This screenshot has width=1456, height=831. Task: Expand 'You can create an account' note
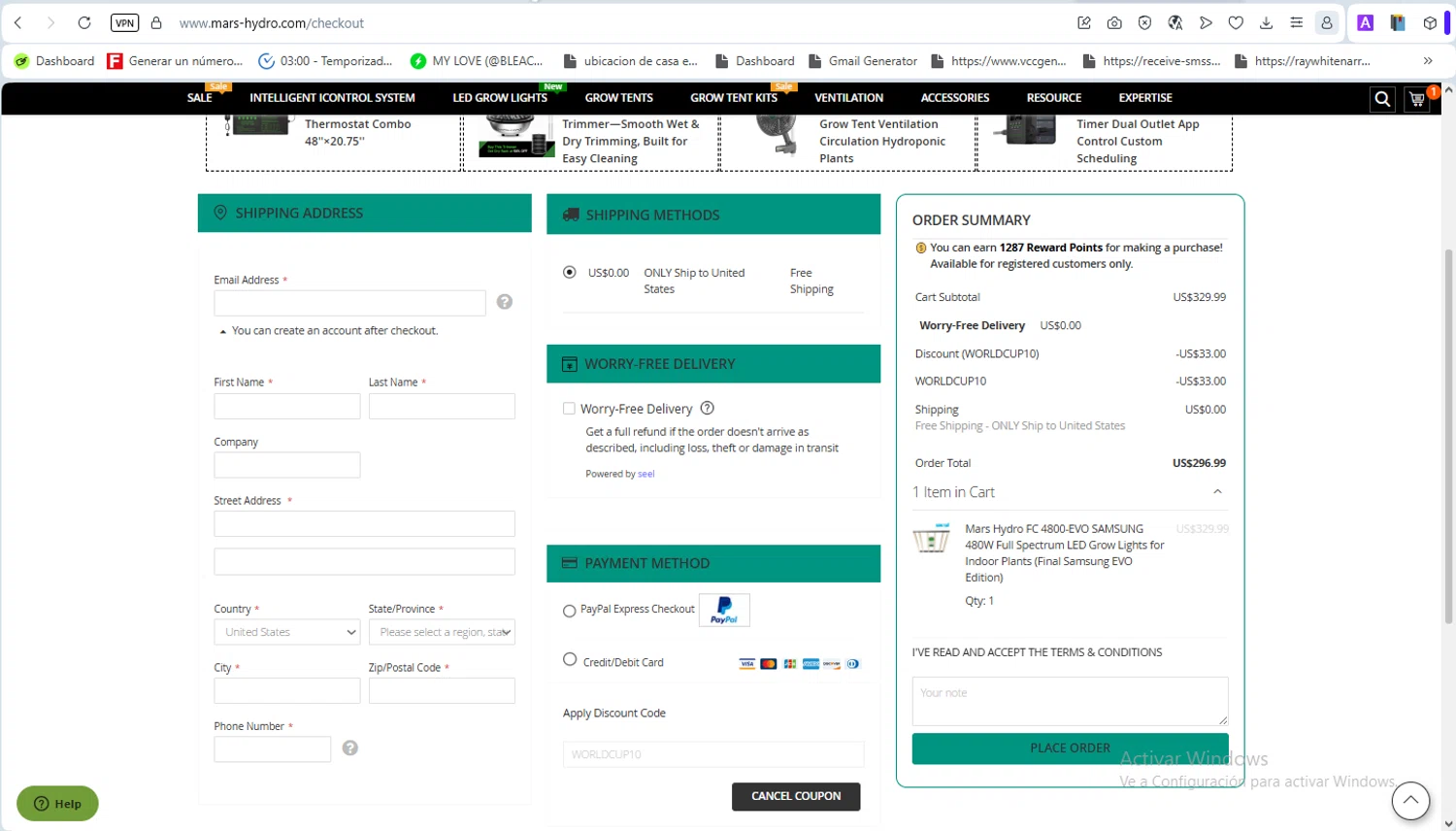pos(223,332)
